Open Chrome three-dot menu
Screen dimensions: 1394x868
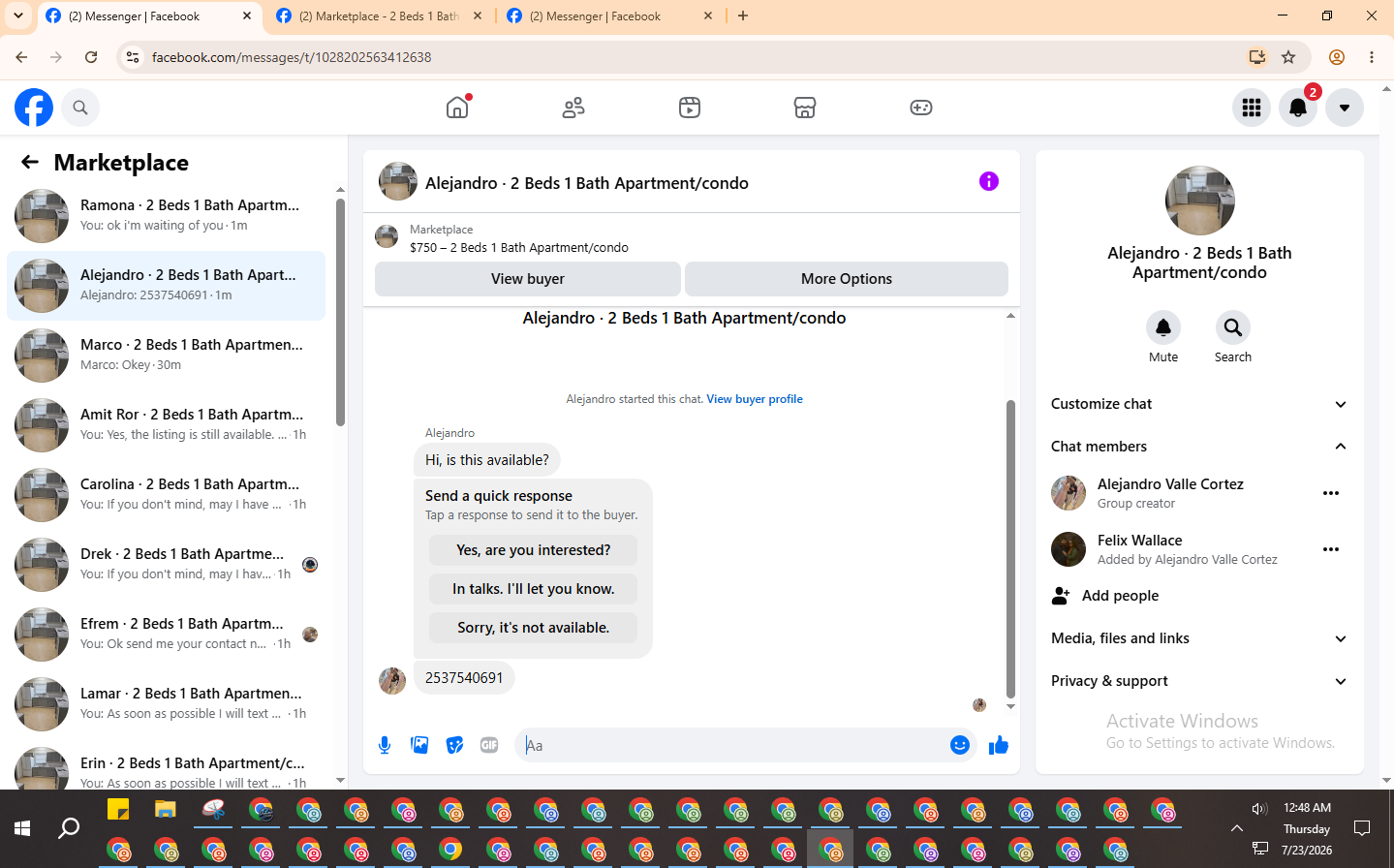(1372, 57)
